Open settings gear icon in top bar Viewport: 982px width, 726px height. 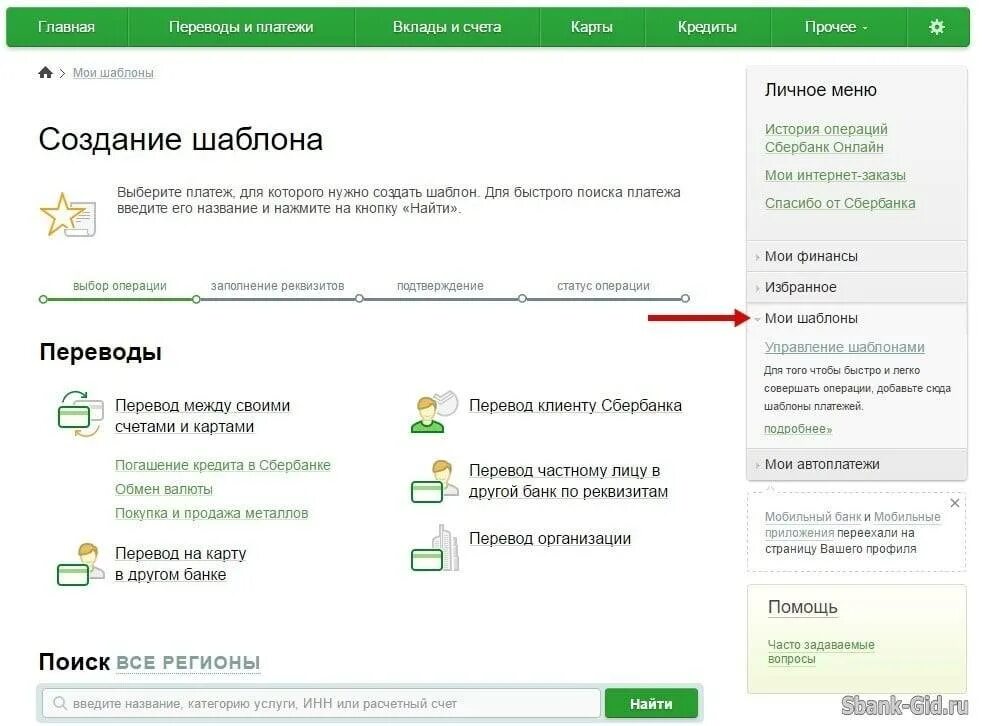click(936, 27)
